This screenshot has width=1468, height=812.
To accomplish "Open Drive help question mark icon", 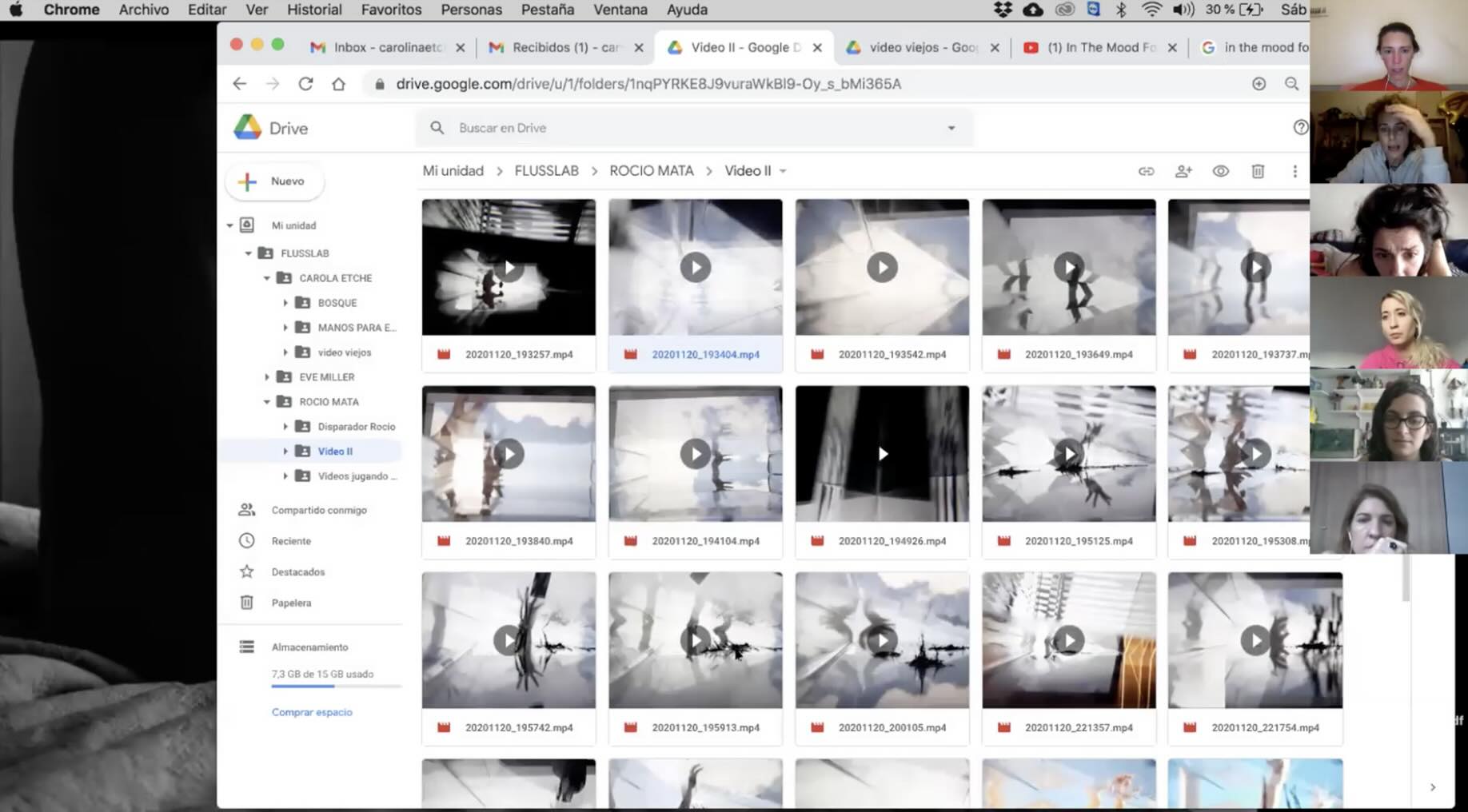I will click(1300, 128).
